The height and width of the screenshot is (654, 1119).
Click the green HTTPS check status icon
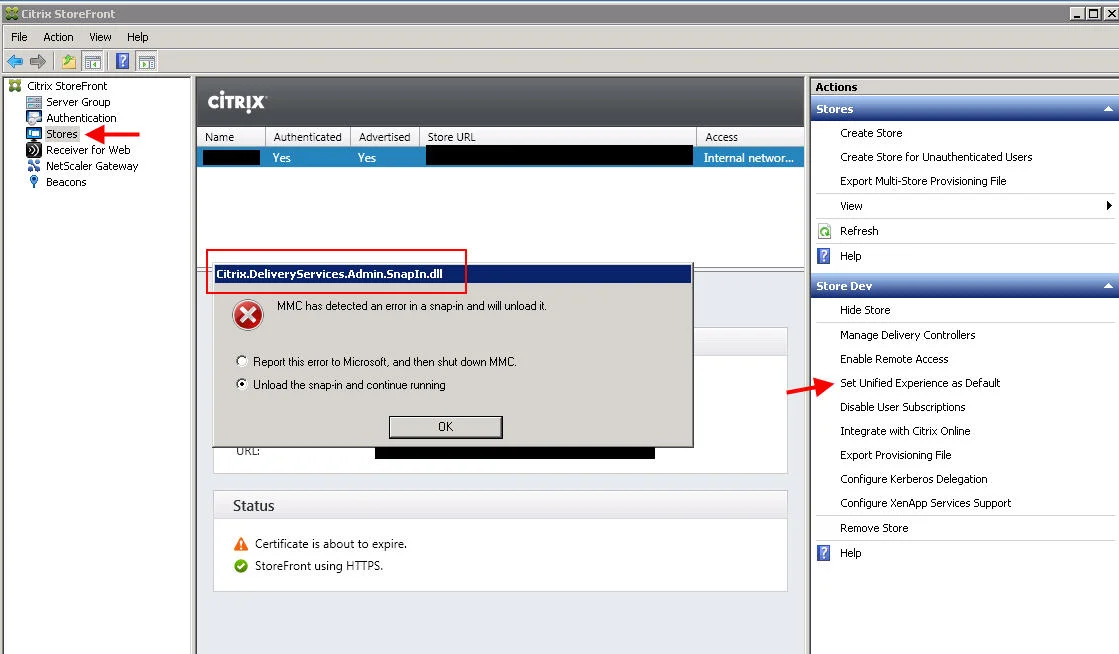point(241,566)
